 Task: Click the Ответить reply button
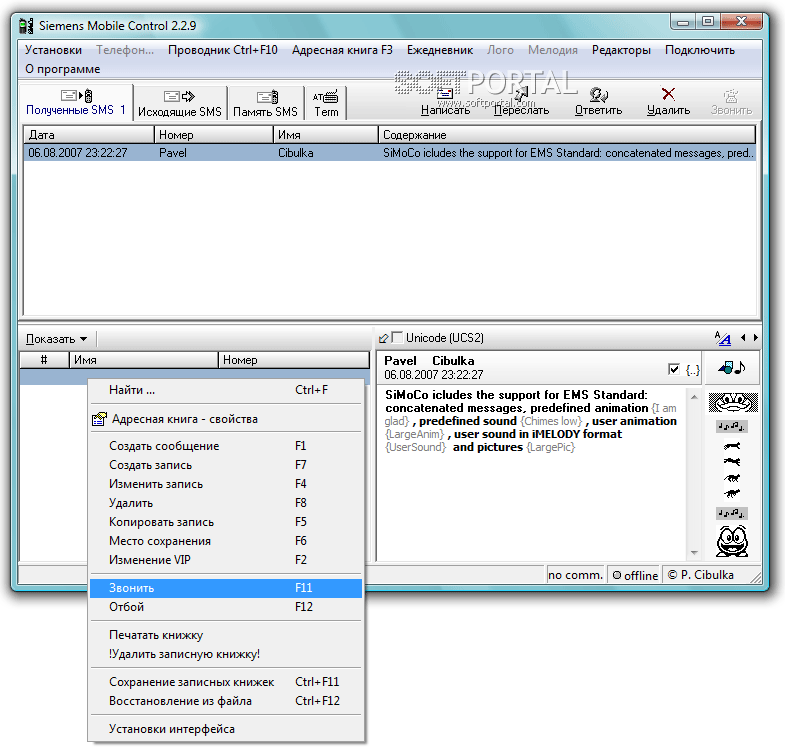pyautogui.click(x=598, y=103)
